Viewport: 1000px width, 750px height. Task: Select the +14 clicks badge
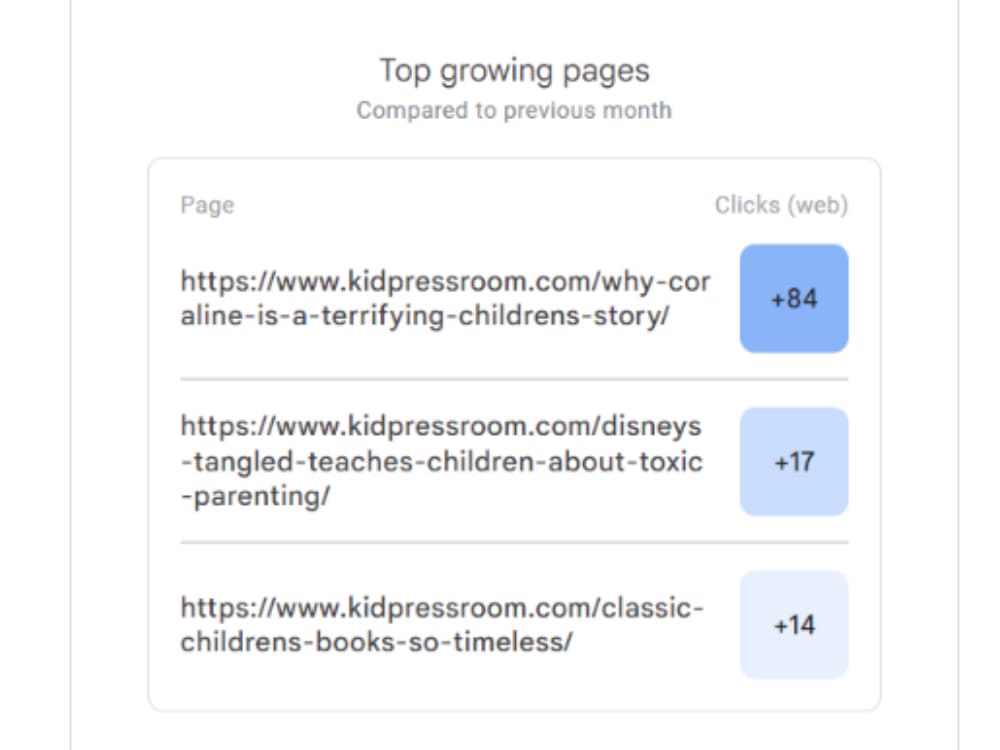click(x=794, y=625)
